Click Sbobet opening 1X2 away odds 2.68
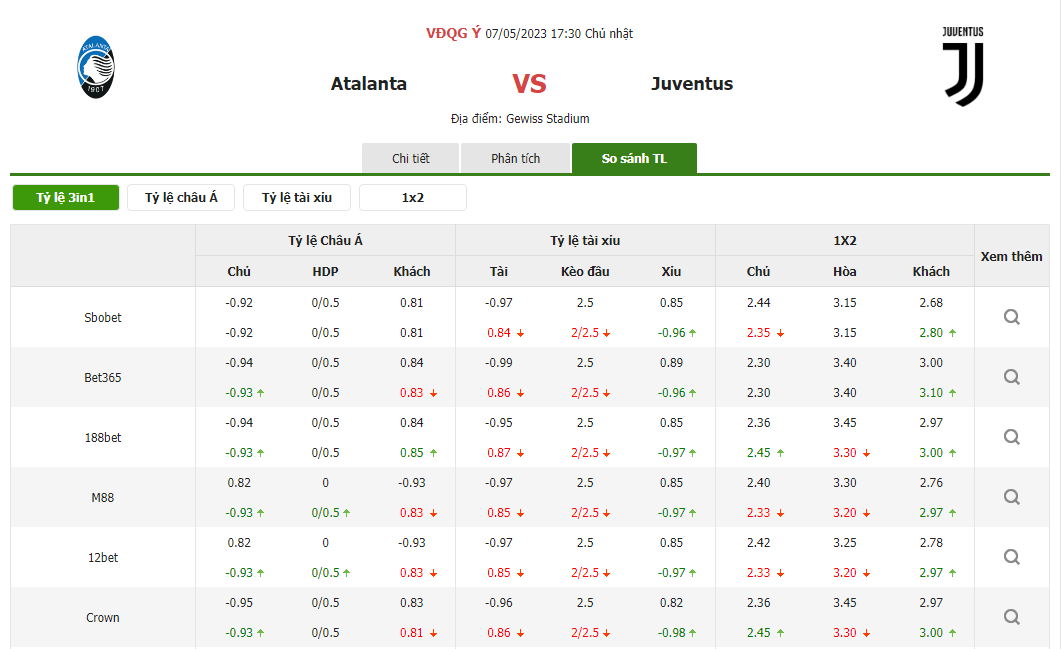Viewport: 1061px width, 649px height. click(x=931, y=303)
